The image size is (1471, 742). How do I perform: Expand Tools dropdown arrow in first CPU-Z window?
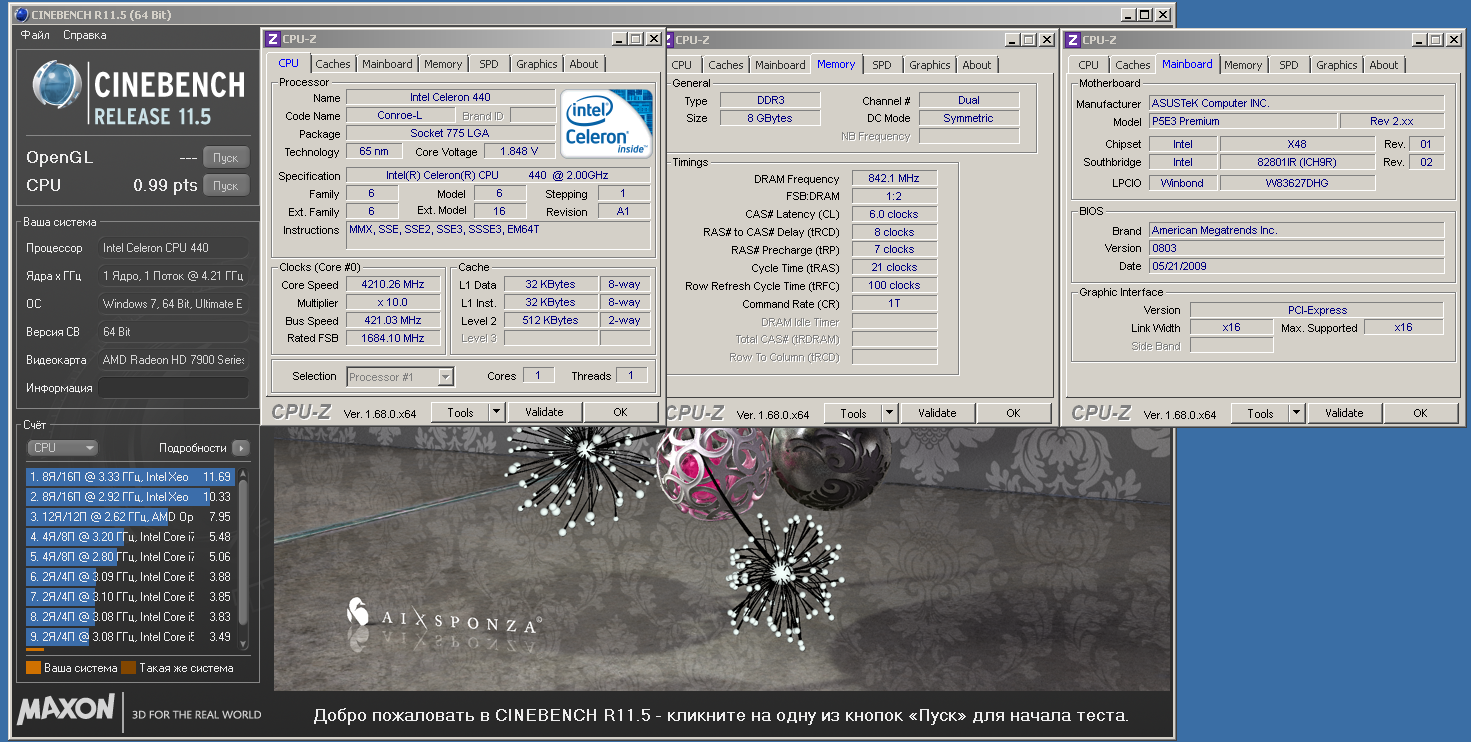click(x=496, y=412)
